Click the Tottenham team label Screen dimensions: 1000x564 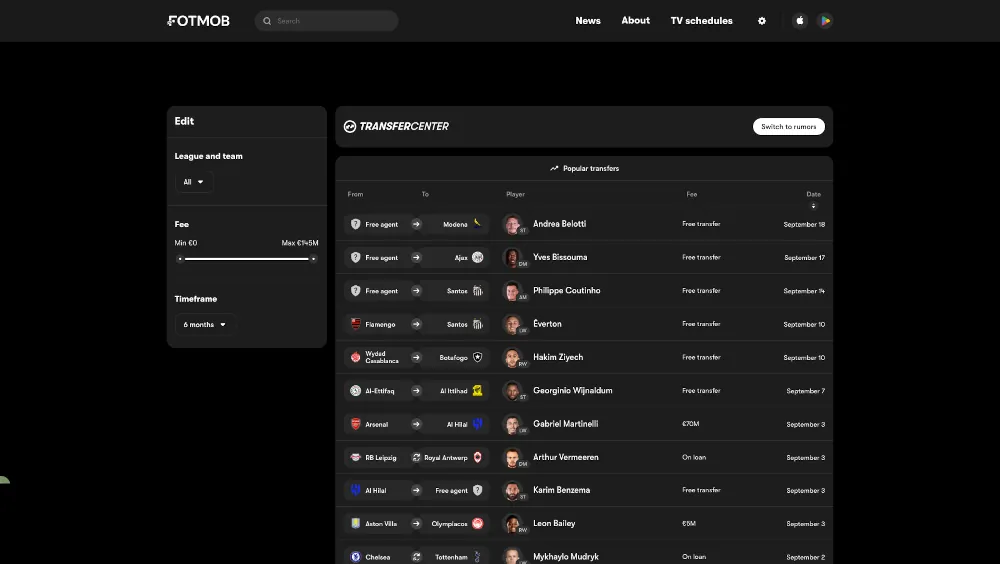coord(451,557)
